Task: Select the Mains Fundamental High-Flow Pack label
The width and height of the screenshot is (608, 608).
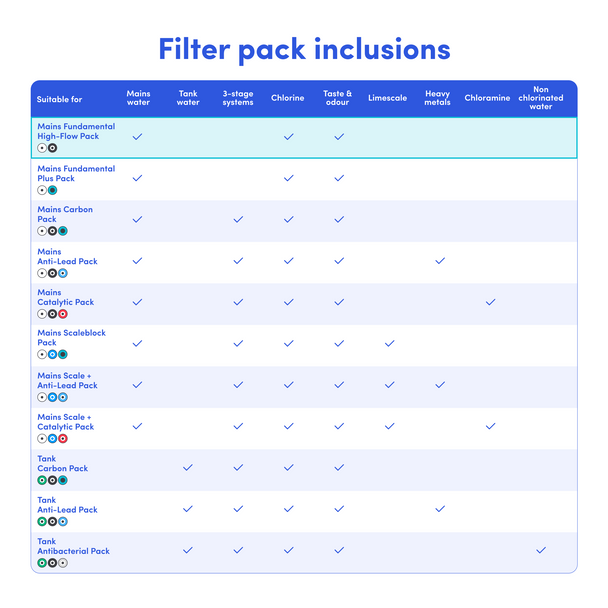Action: [76, 131]
